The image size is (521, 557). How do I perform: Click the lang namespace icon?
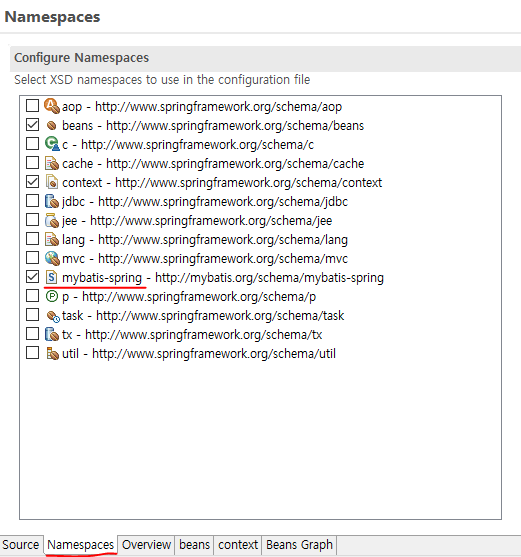point(52,239)
